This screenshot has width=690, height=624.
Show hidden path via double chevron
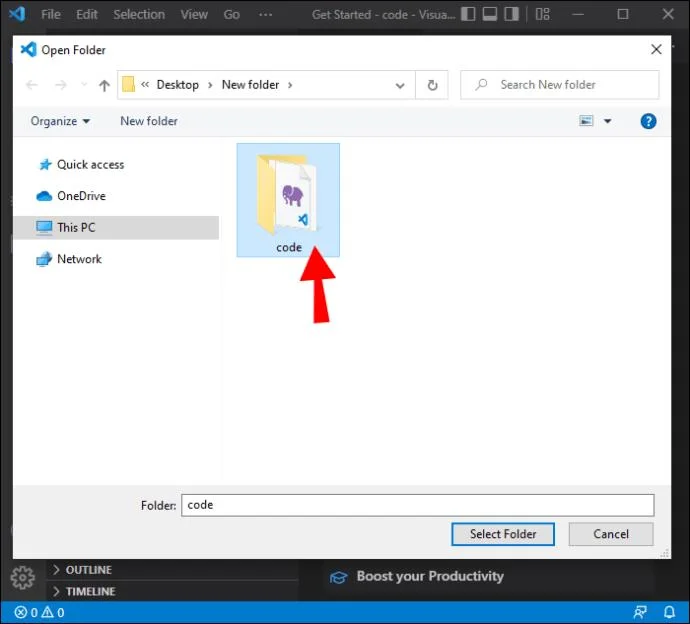[145, 84]
